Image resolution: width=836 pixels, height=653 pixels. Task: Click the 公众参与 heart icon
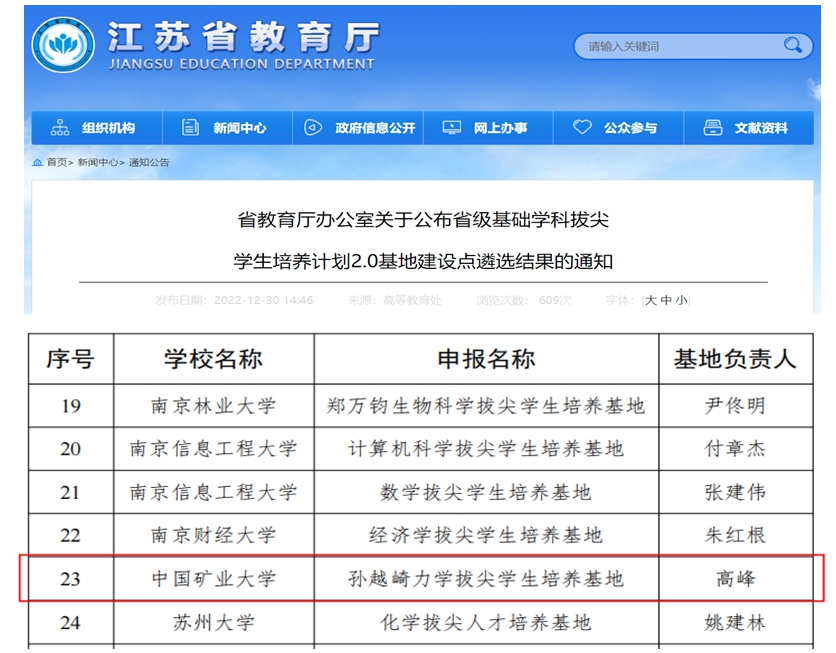pyautogui.click(x=582, y=128)
